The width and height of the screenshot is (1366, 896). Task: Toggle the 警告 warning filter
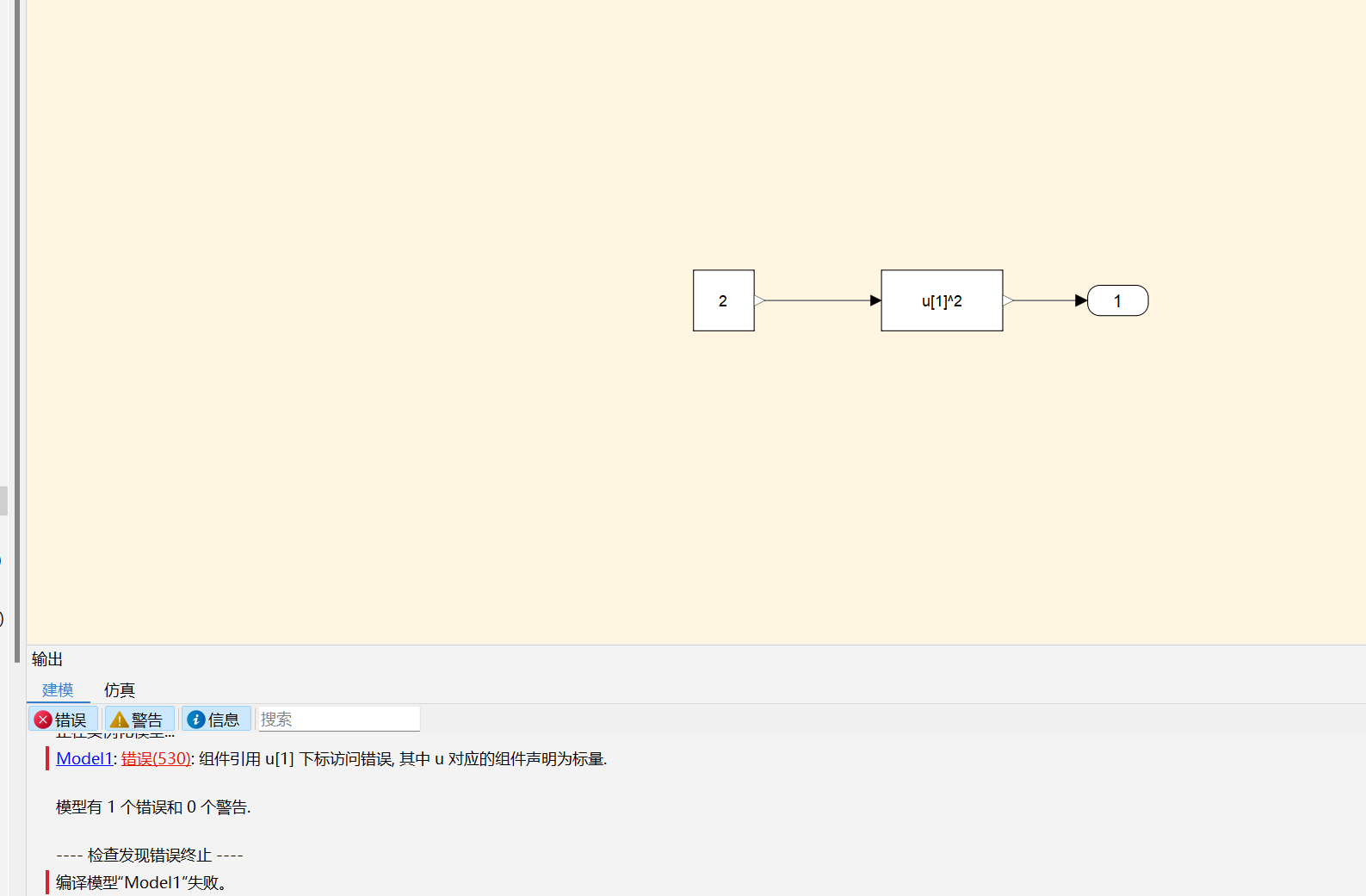tap(139, 719)
